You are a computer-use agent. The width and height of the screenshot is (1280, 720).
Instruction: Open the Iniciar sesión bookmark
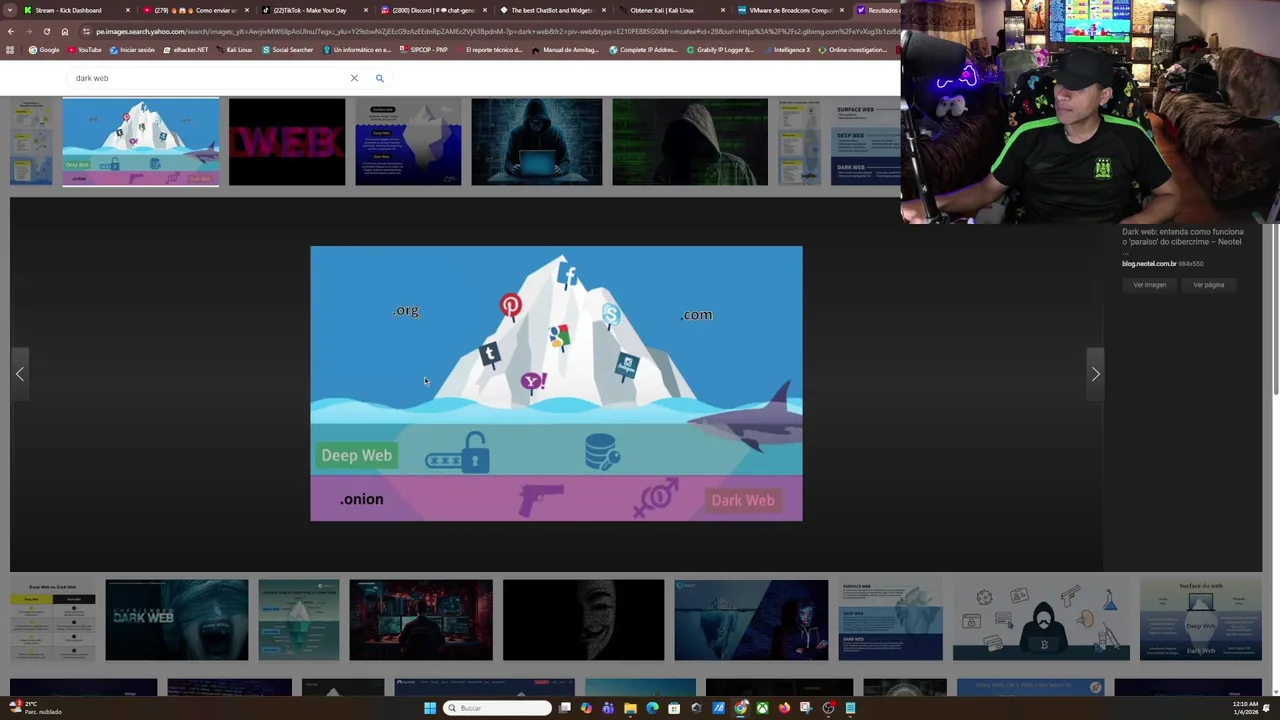[133, 50]
